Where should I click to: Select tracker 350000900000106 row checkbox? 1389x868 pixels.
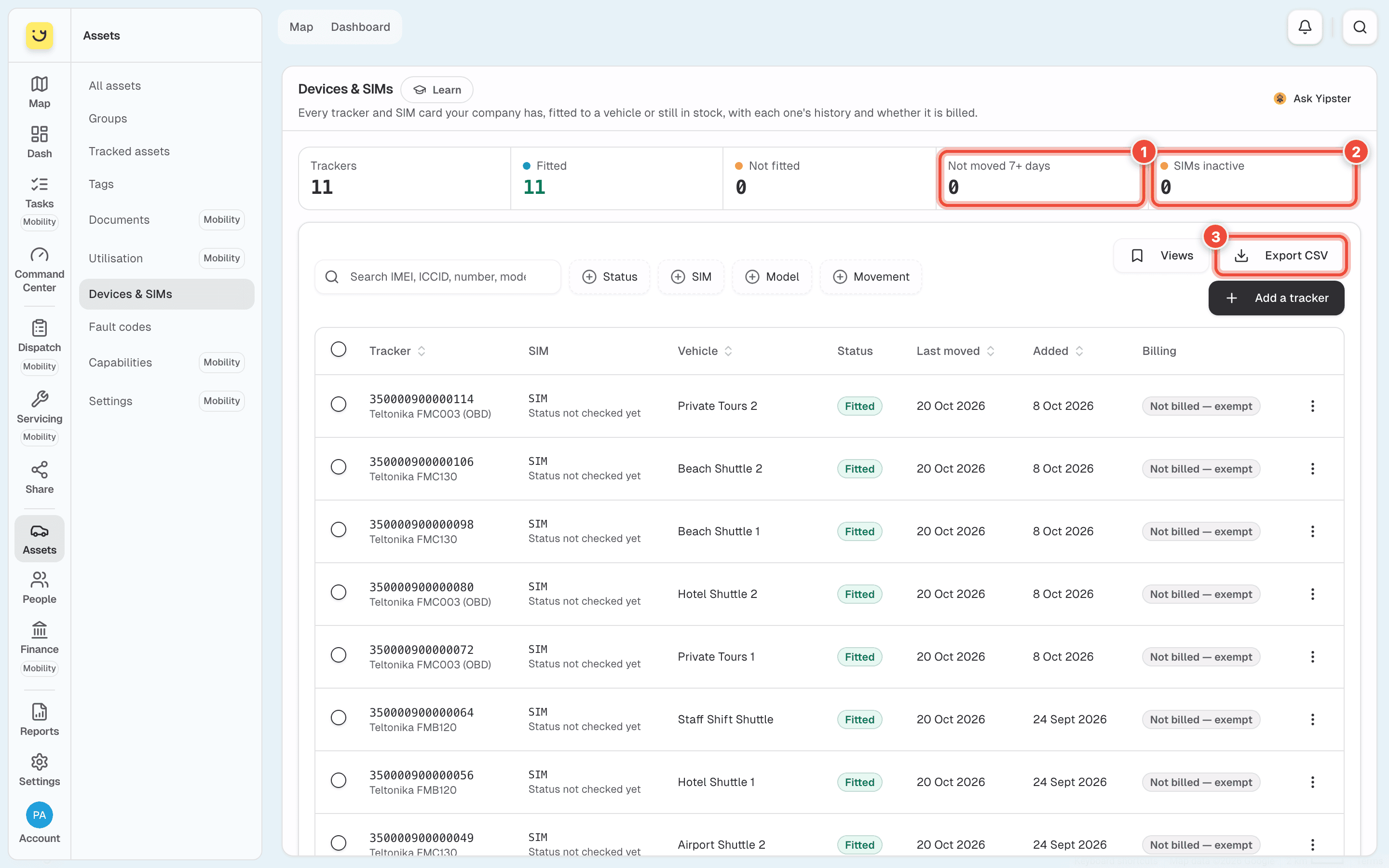[x=339, y=467]
